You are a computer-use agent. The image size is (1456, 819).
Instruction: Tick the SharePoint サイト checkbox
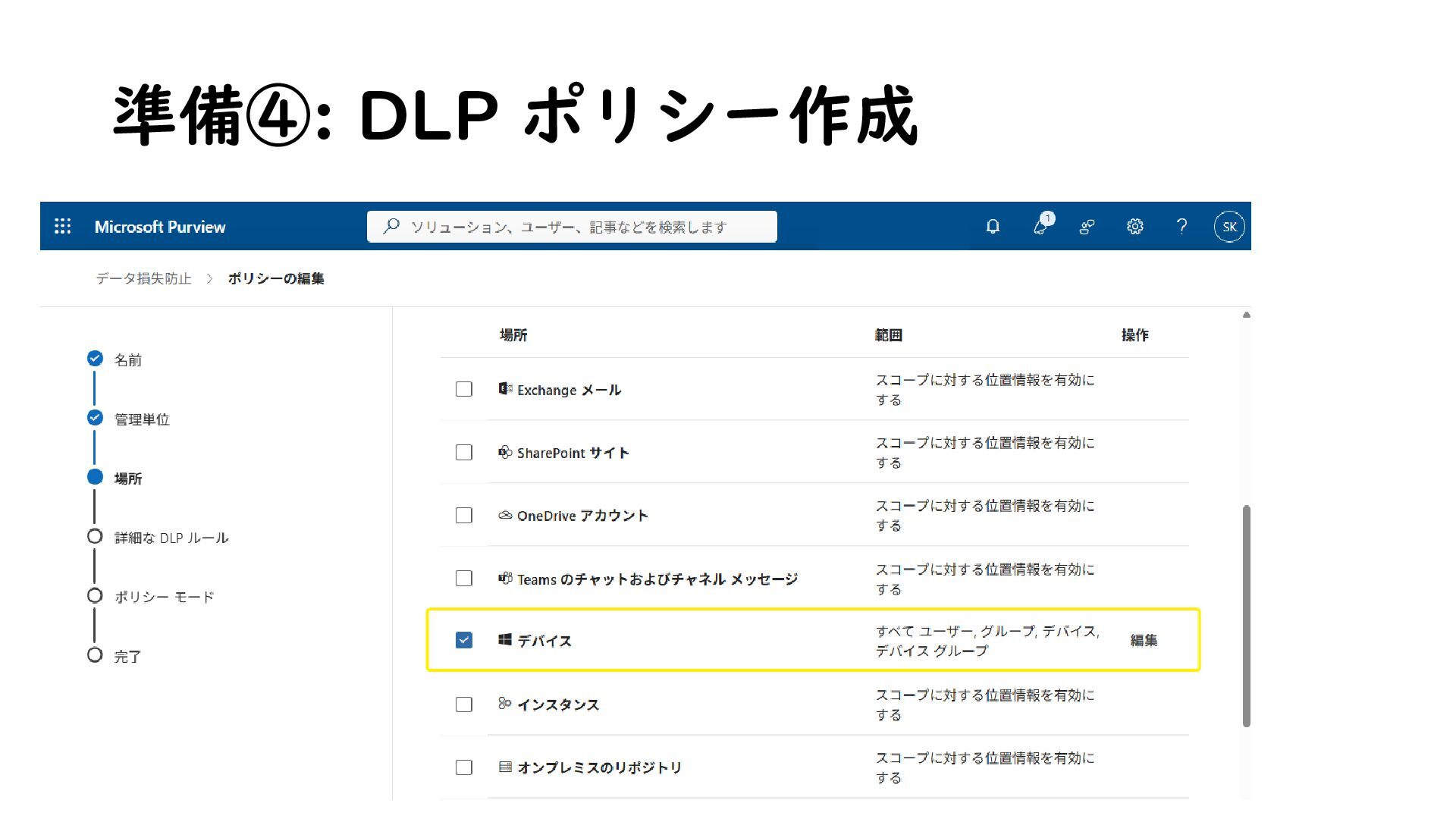tap(464, 452)
